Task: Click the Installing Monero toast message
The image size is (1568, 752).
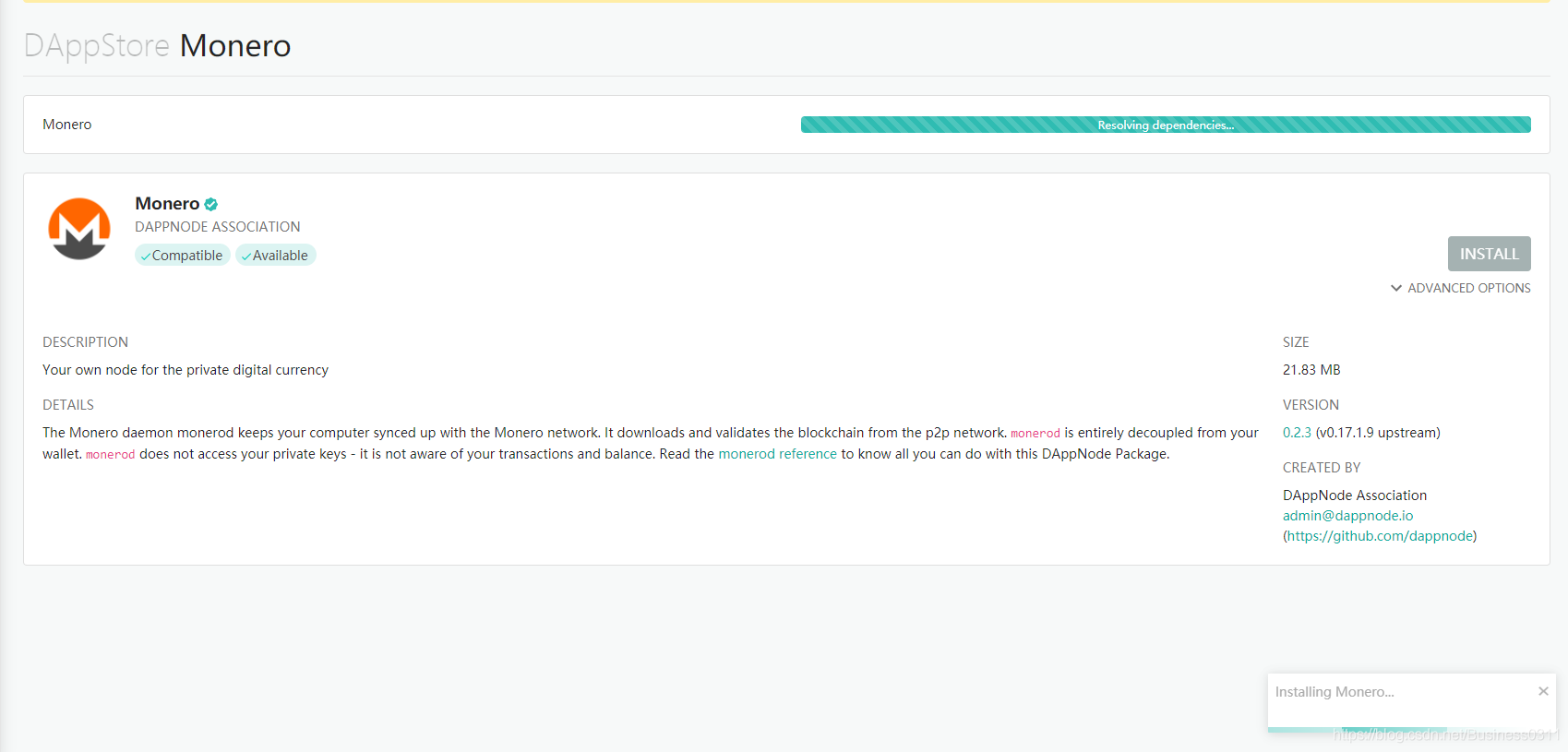Action: point(1335,692)
